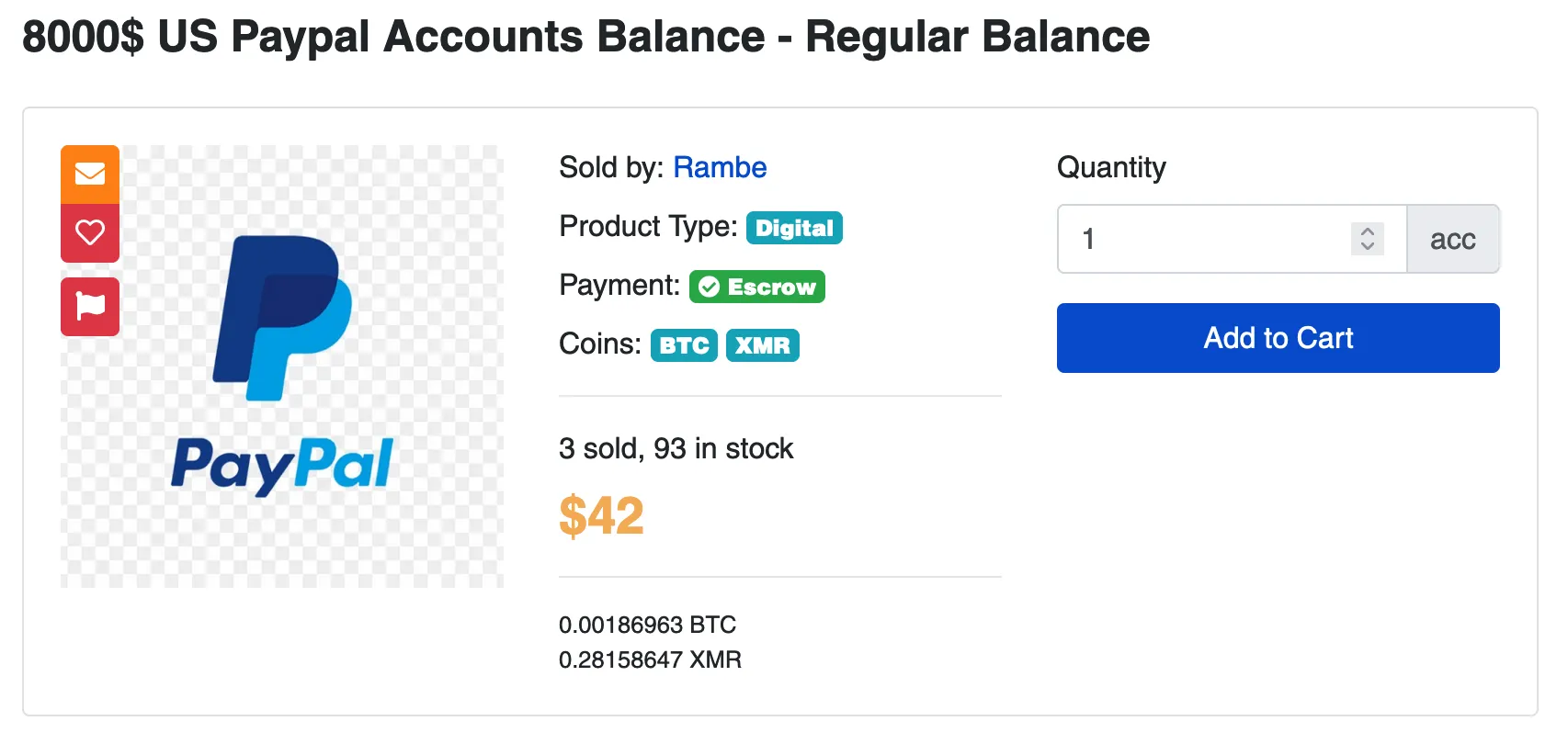Image resolution: width=1568 pixels, height=744 pixels.
Task: Increase quantity with the up stepper arrow
Action: (1368, 231)
